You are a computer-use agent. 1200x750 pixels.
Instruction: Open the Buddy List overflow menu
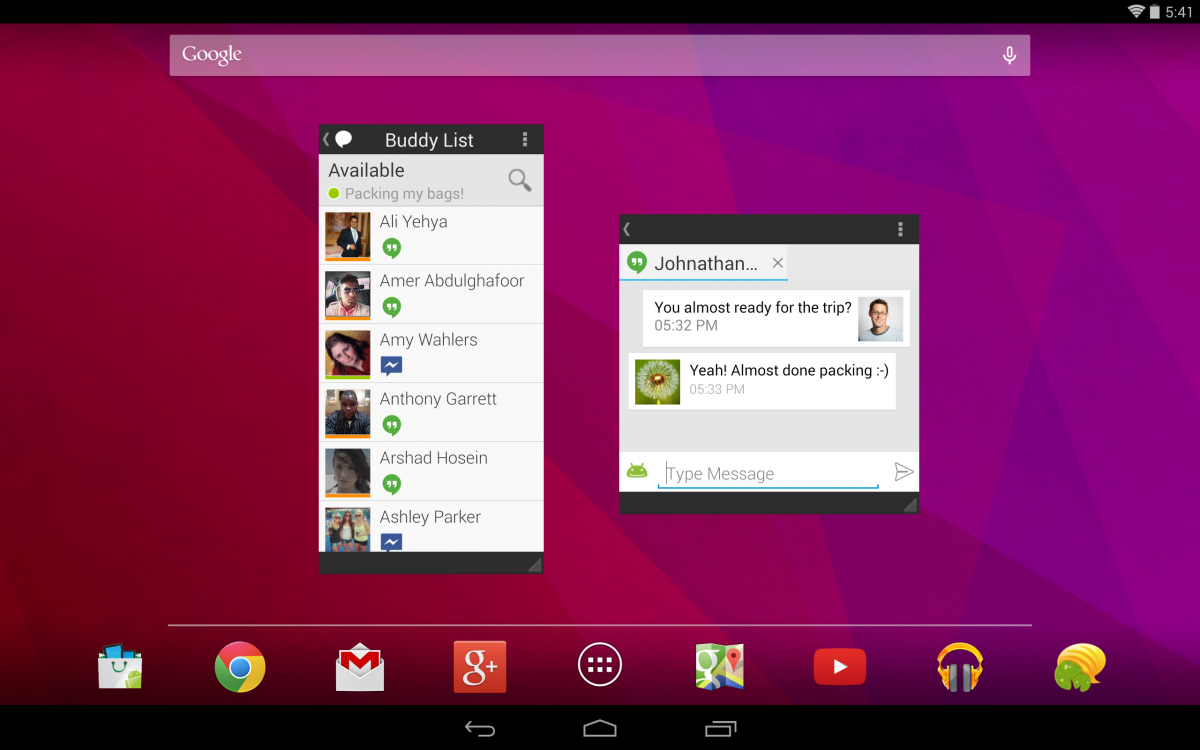pos(525,140)
